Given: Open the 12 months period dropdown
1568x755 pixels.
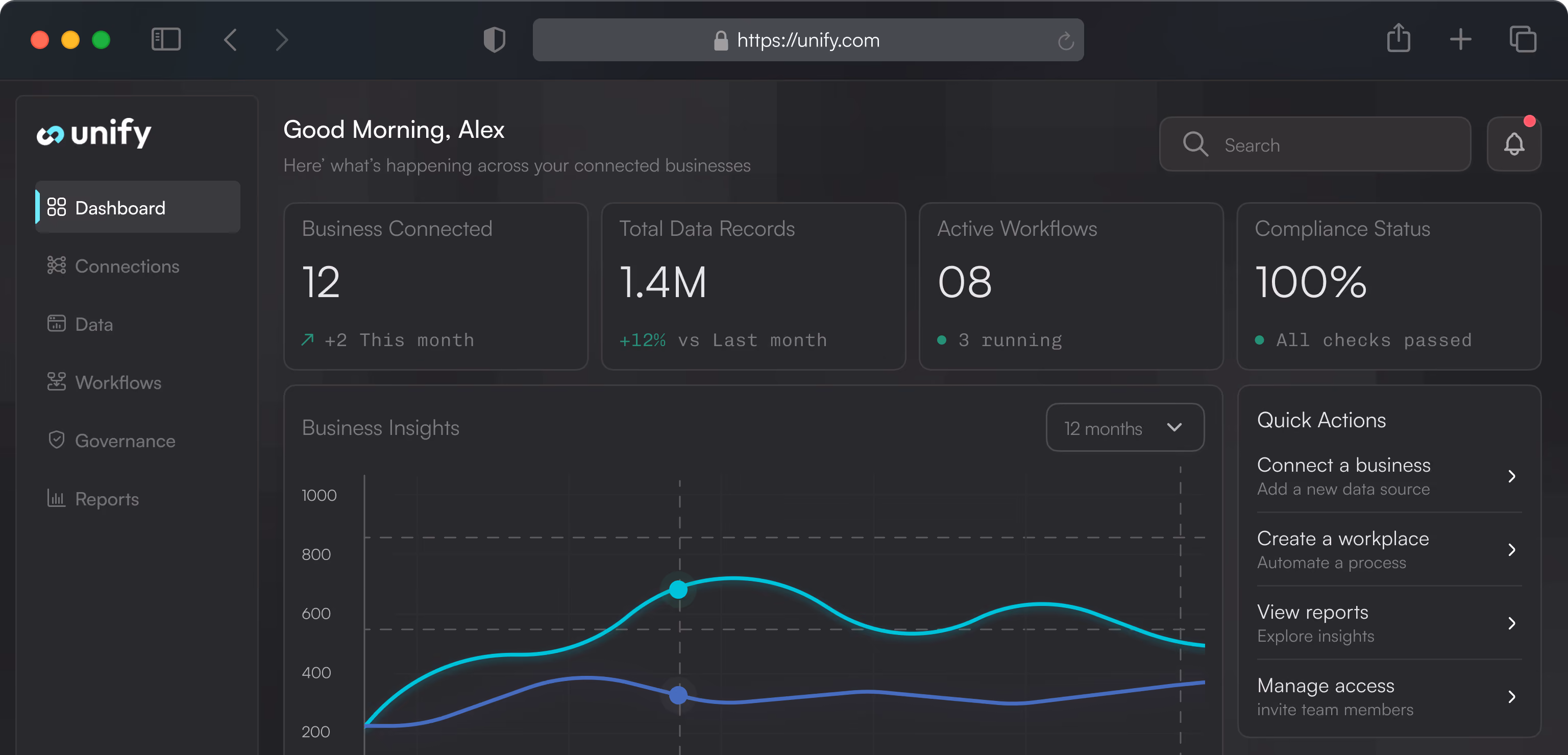Looking at the screenshot, I should [1124, 427].
